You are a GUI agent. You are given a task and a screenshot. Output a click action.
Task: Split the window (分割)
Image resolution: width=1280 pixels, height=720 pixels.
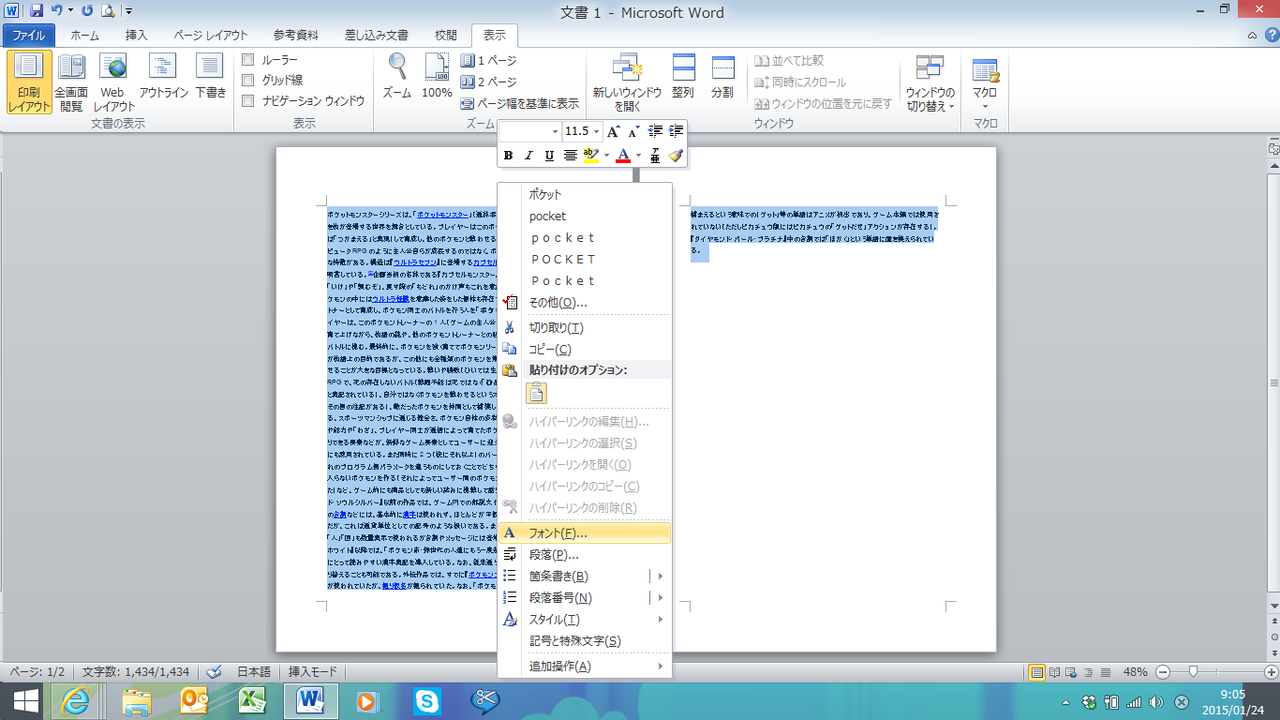click(x=722, y=76)
